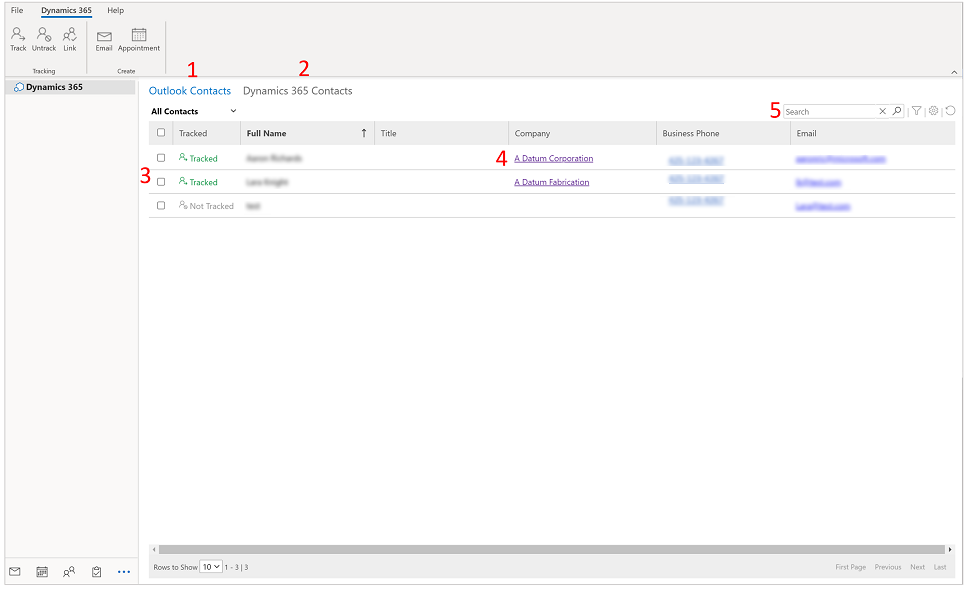
Task: Select the Not Tracked contact's checkbox
Action: pyautogui.click(x=161, y=206)
